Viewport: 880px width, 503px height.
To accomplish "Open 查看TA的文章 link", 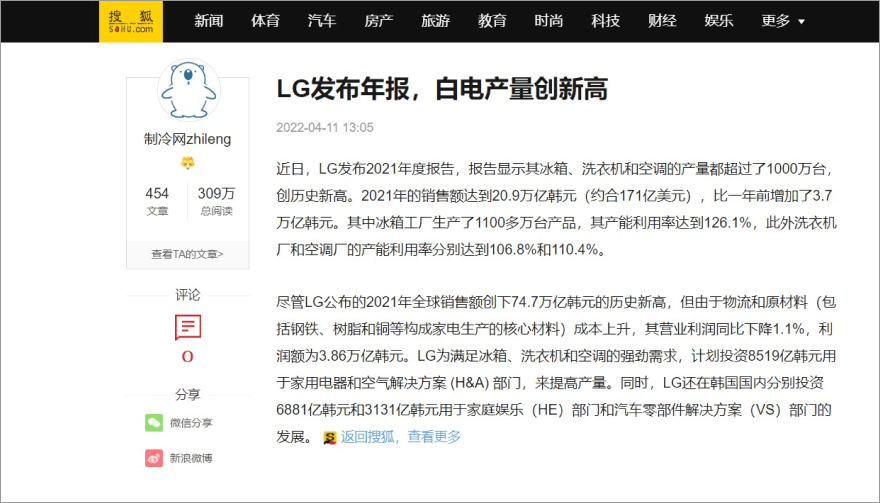I will 187,254.
